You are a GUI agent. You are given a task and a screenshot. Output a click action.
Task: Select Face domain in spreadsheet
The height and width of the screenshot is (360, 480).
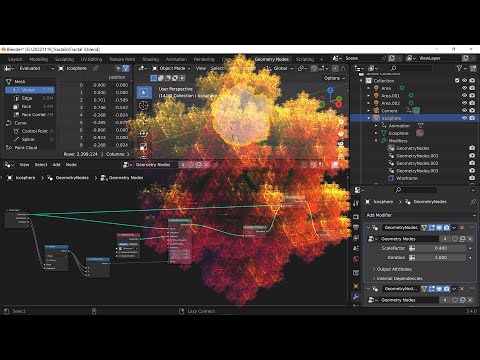(x=30, y=106)
